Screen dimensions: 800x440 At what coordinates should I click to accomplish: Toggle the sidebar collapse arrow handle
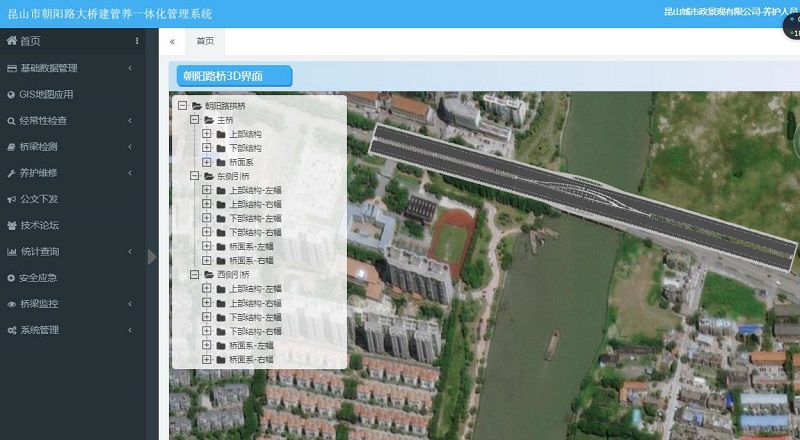152,257
